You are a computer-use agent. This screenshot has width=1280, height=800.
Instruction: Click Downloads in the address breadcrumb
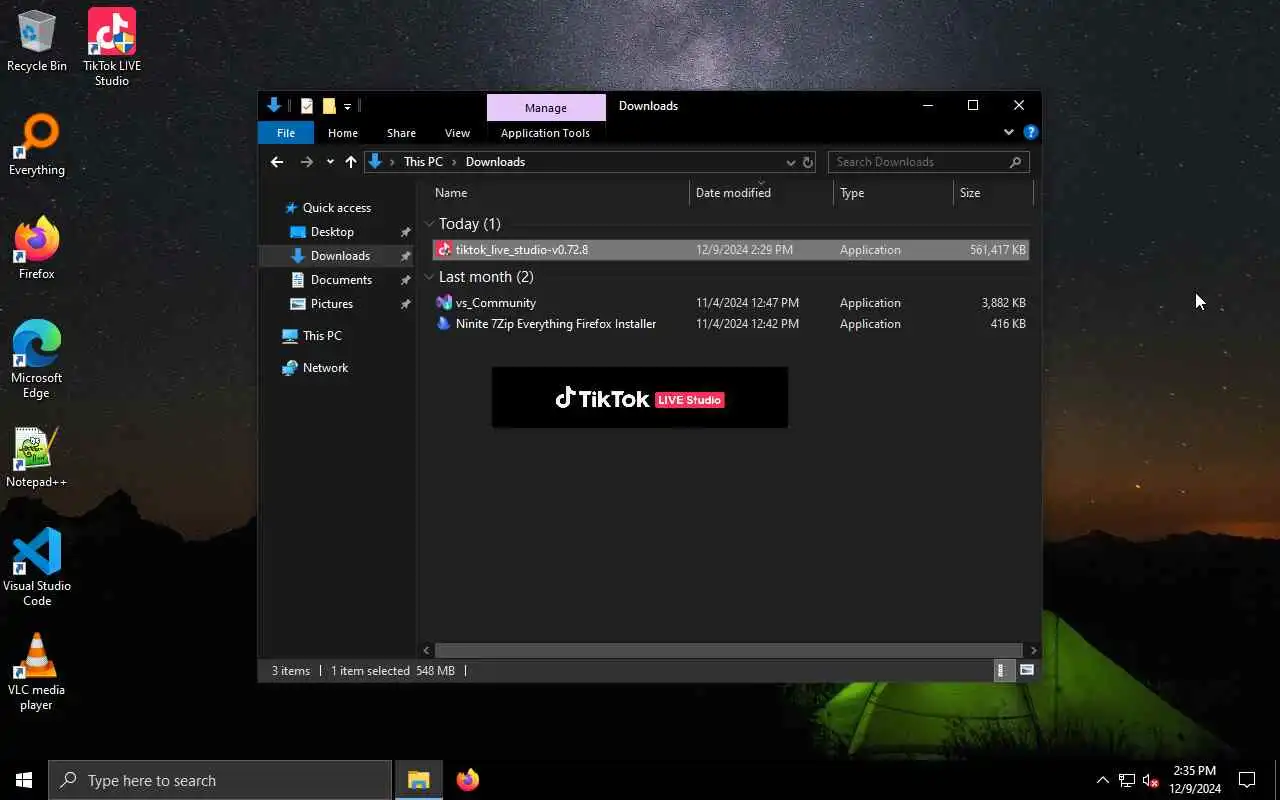click(x=495, y=162)
